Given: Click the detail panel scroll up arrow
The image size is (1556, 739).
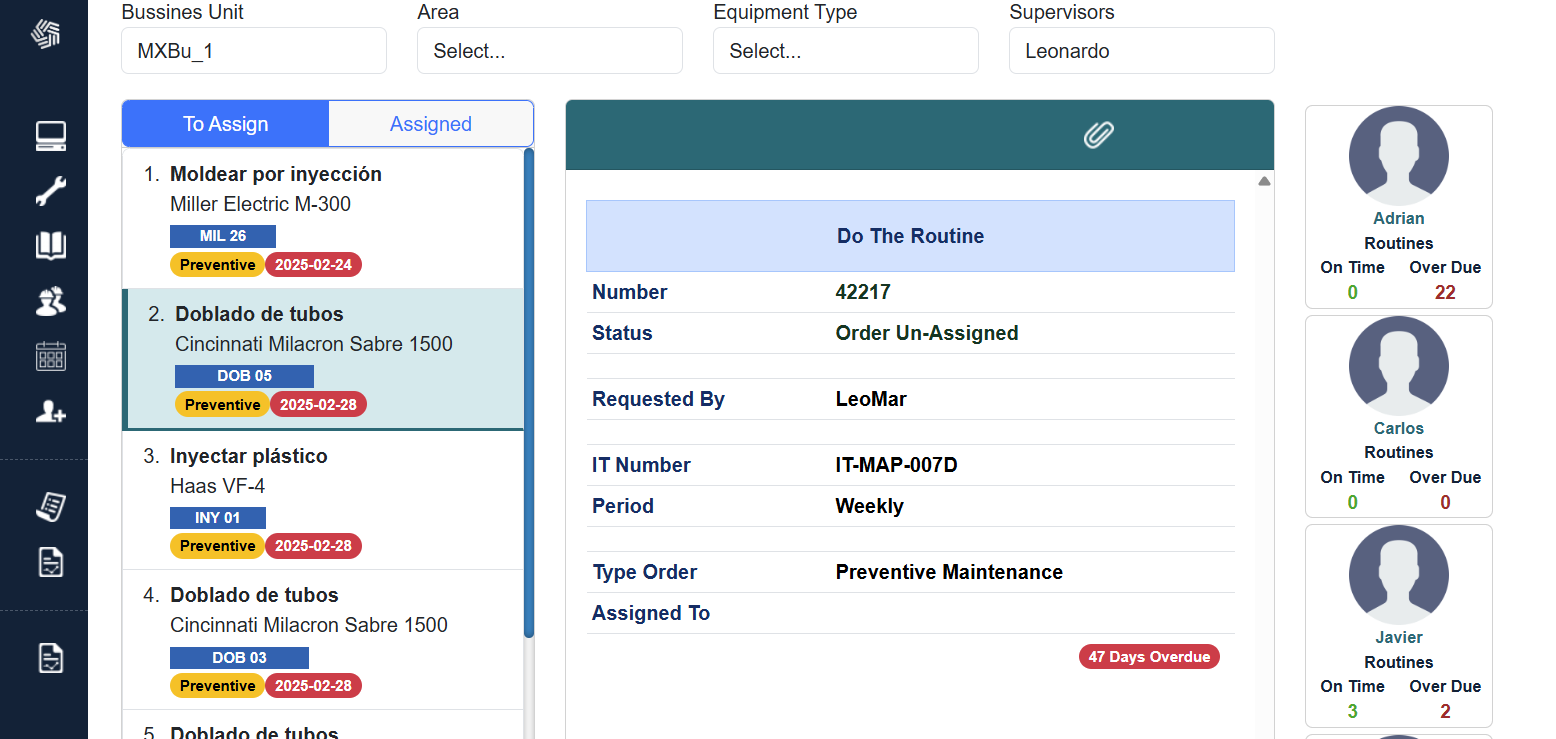Looking at the screenshot, I should point(1264,182).
